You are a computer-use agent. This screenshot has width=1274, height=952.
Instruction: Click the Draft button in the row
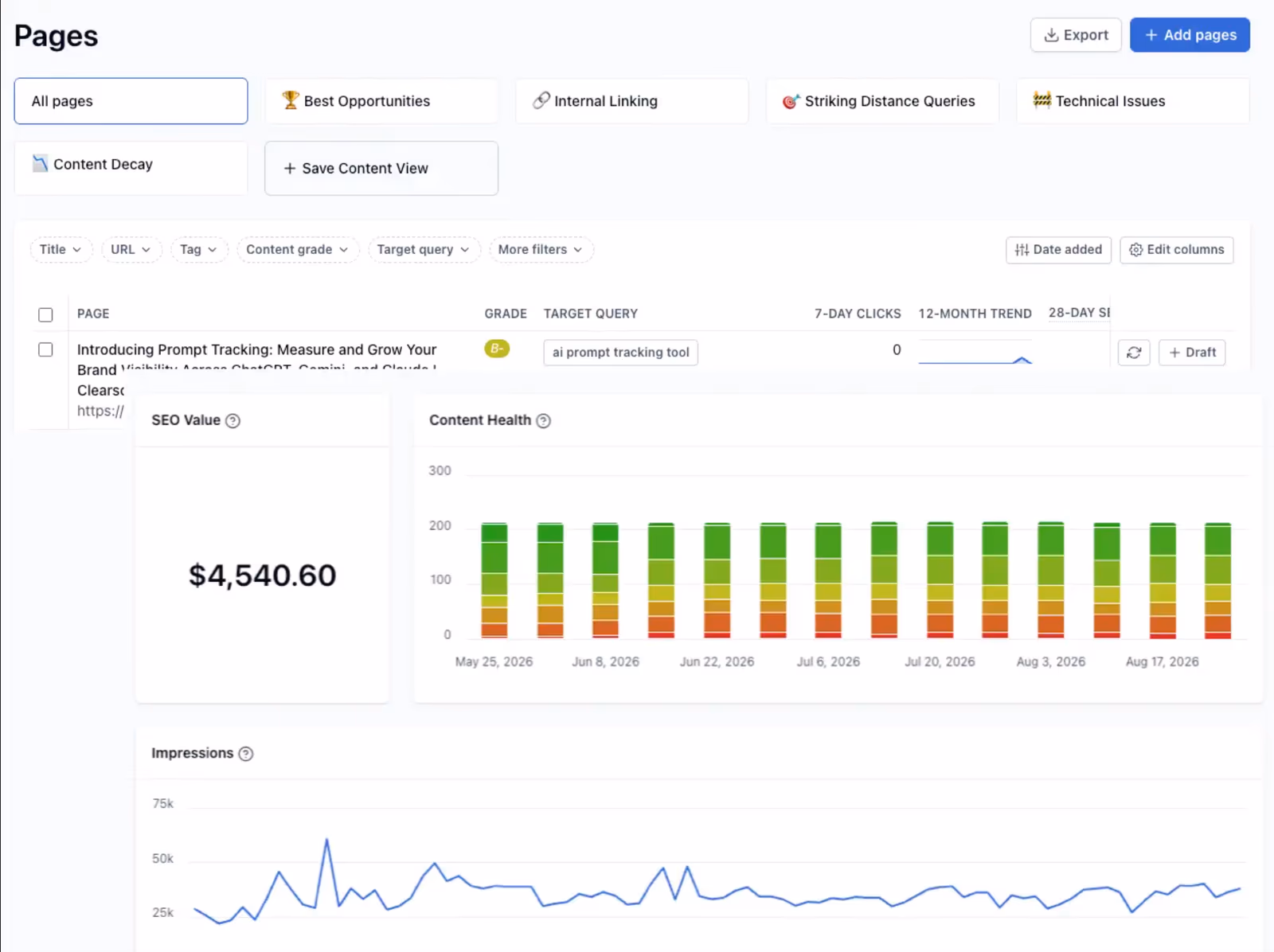click(x=1192, y=353)
